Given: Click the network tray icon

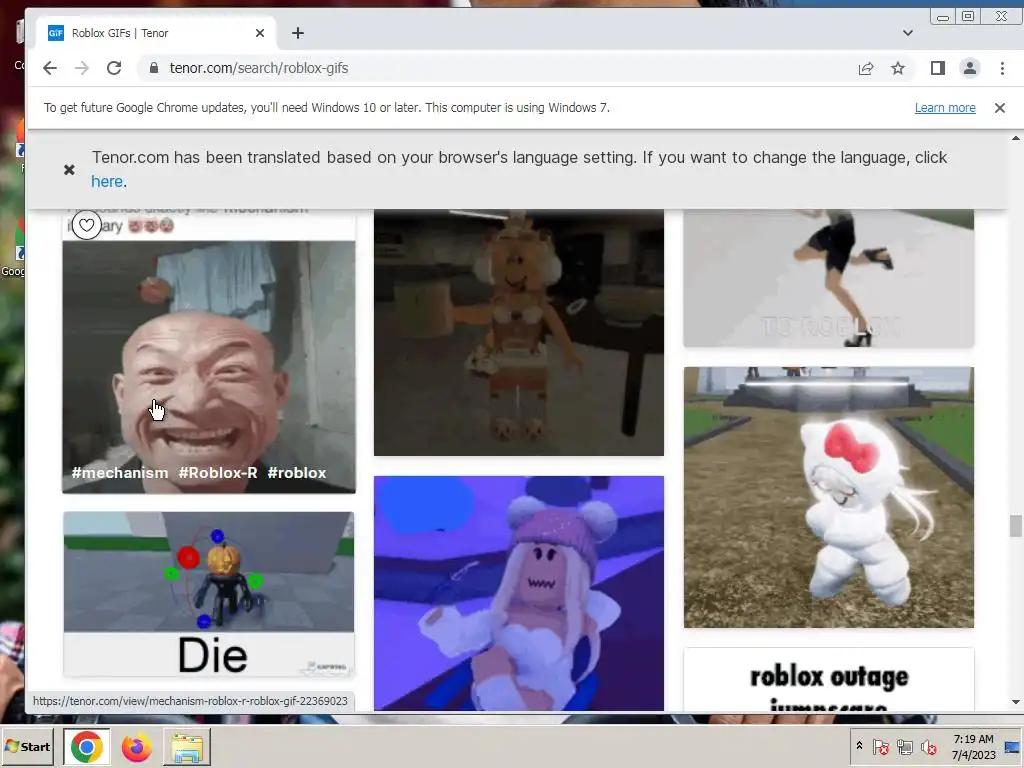Looking at the screenshot, I should [x=904, y=746].
